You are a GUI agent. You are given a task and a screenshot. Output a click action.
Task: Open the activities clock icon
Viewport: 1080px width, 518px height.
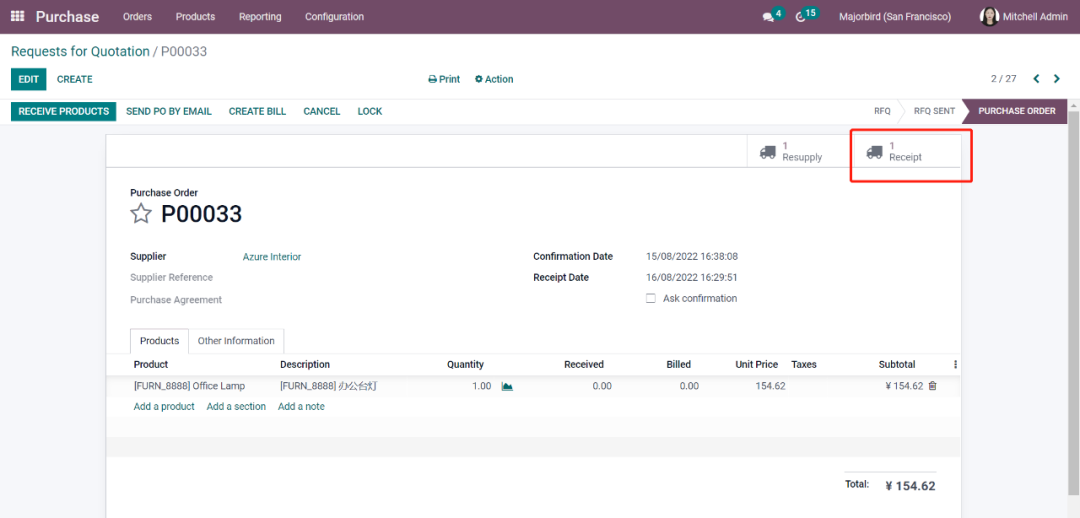tap(801, 17)
